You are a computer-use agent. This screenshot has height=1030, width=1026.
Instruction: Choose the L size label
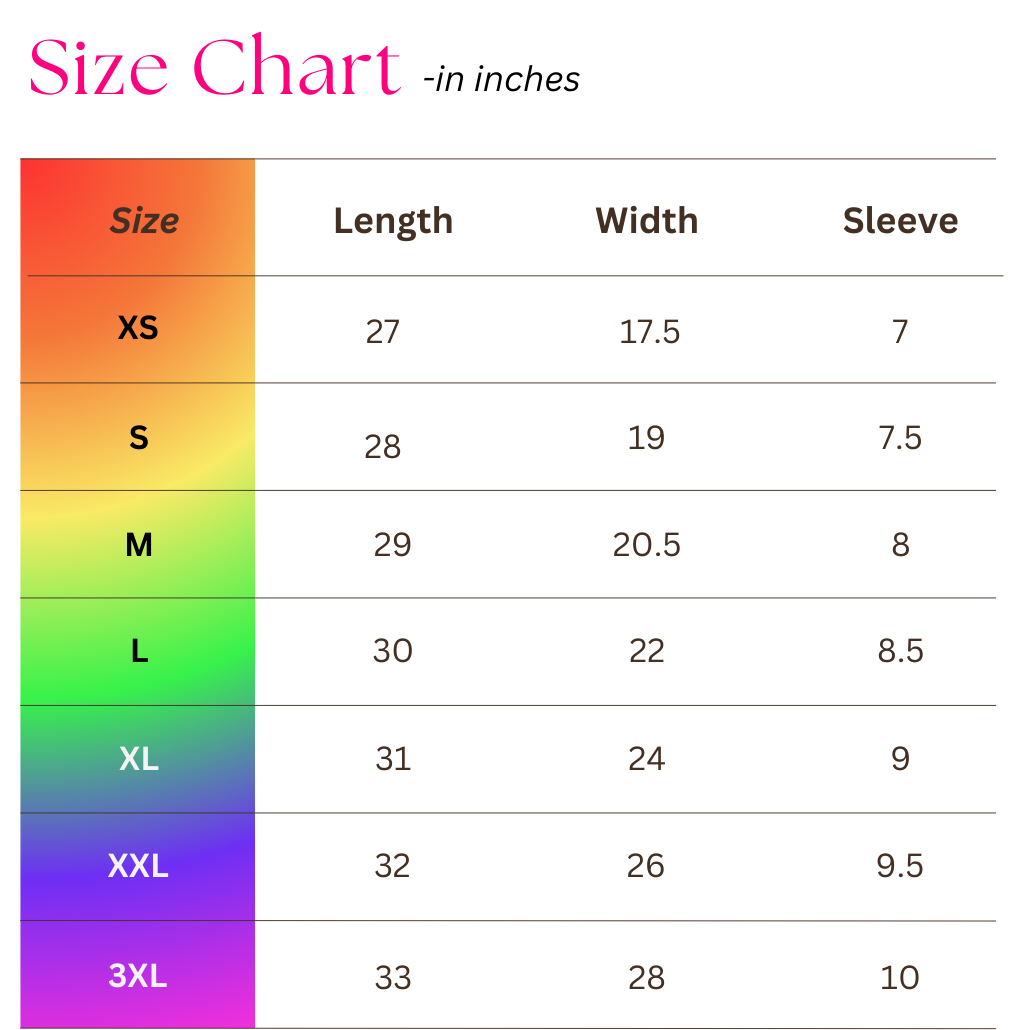click(x=139, y=652)
